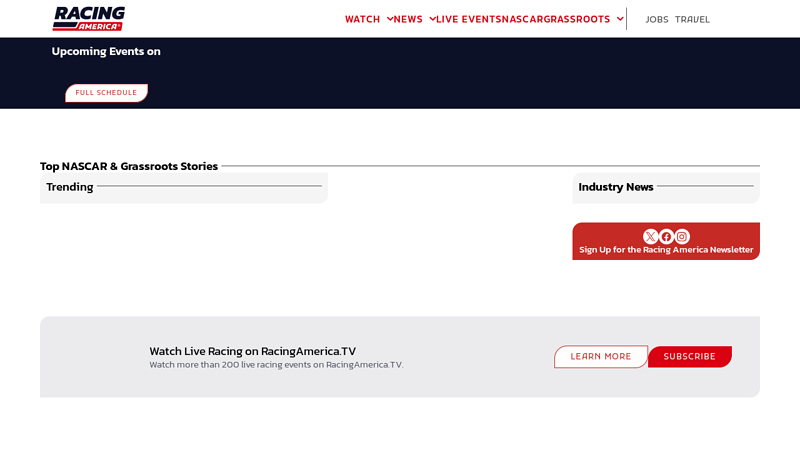Expand the GRASSROOTS menu chevron
Image resolution: width=800 pixels, height=450 pixels.
[x=620, y=19]
